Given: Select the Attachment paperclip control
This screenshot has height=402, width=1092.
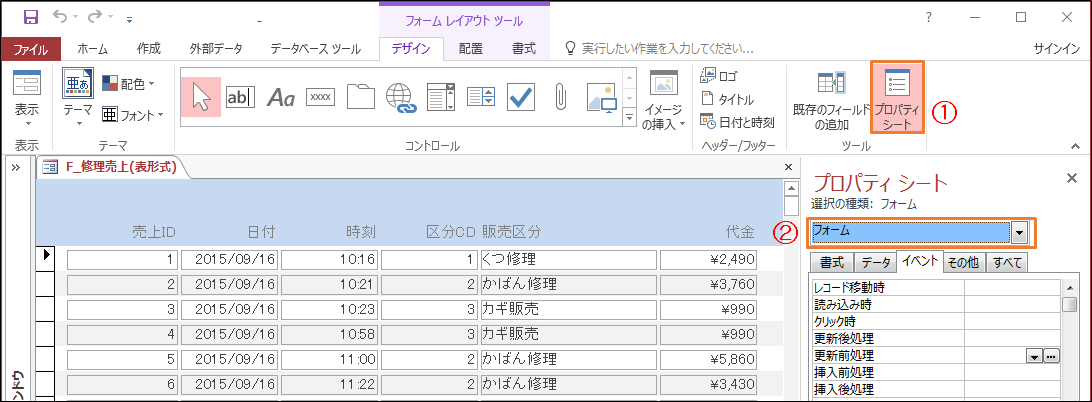Looking at the screenshot, I should 561,98.
